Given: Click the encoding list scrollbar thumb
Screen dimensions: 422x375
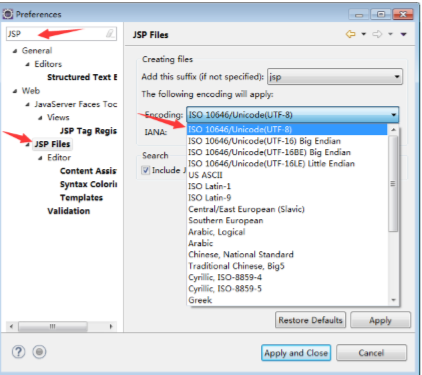Looking at the screenshot, I should tap(393, 184).
